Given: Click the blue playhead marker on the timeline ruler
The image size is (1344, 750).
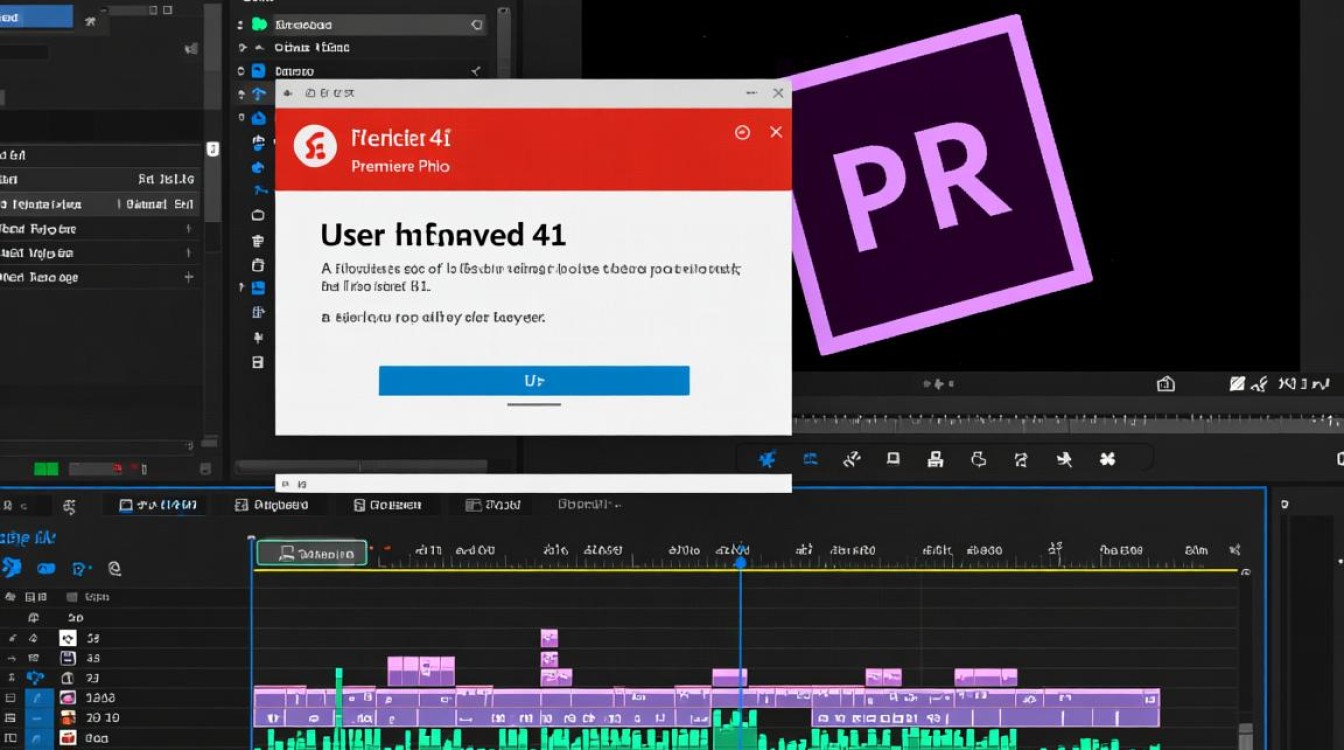Looking at the screenshot, I should coord(741,562).
